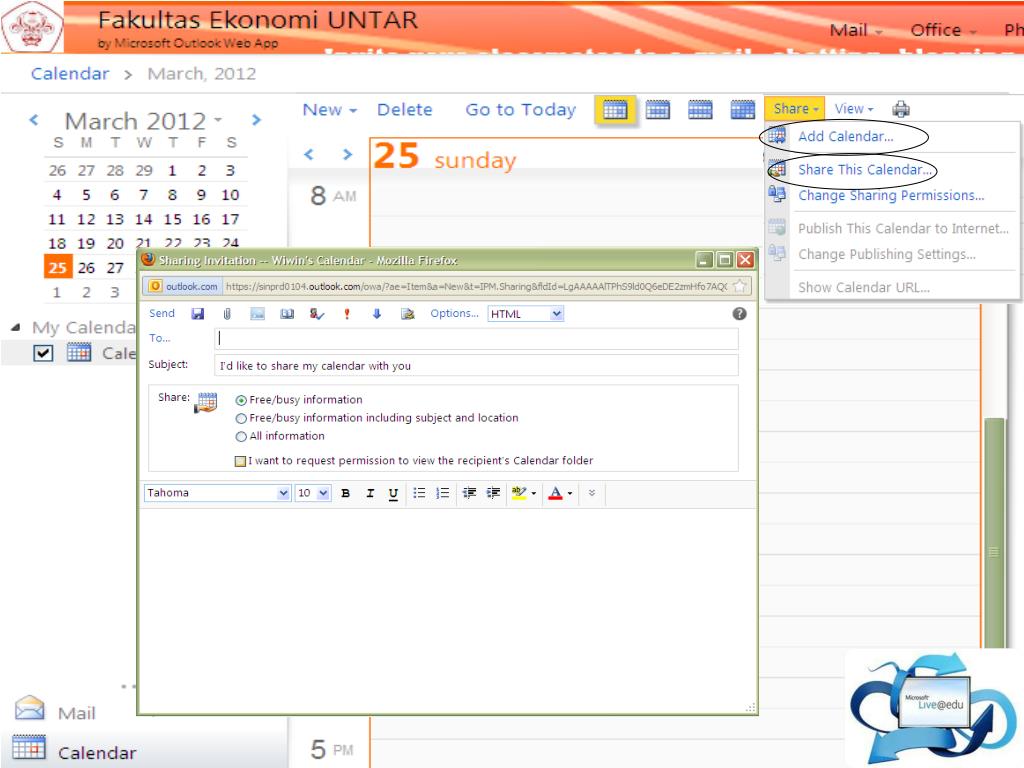Image resolution: width=1024 pixels, height=768 pixels.
Task: Open help via the question mark icon
Action: pyautogui.click(x=739, y=313)
